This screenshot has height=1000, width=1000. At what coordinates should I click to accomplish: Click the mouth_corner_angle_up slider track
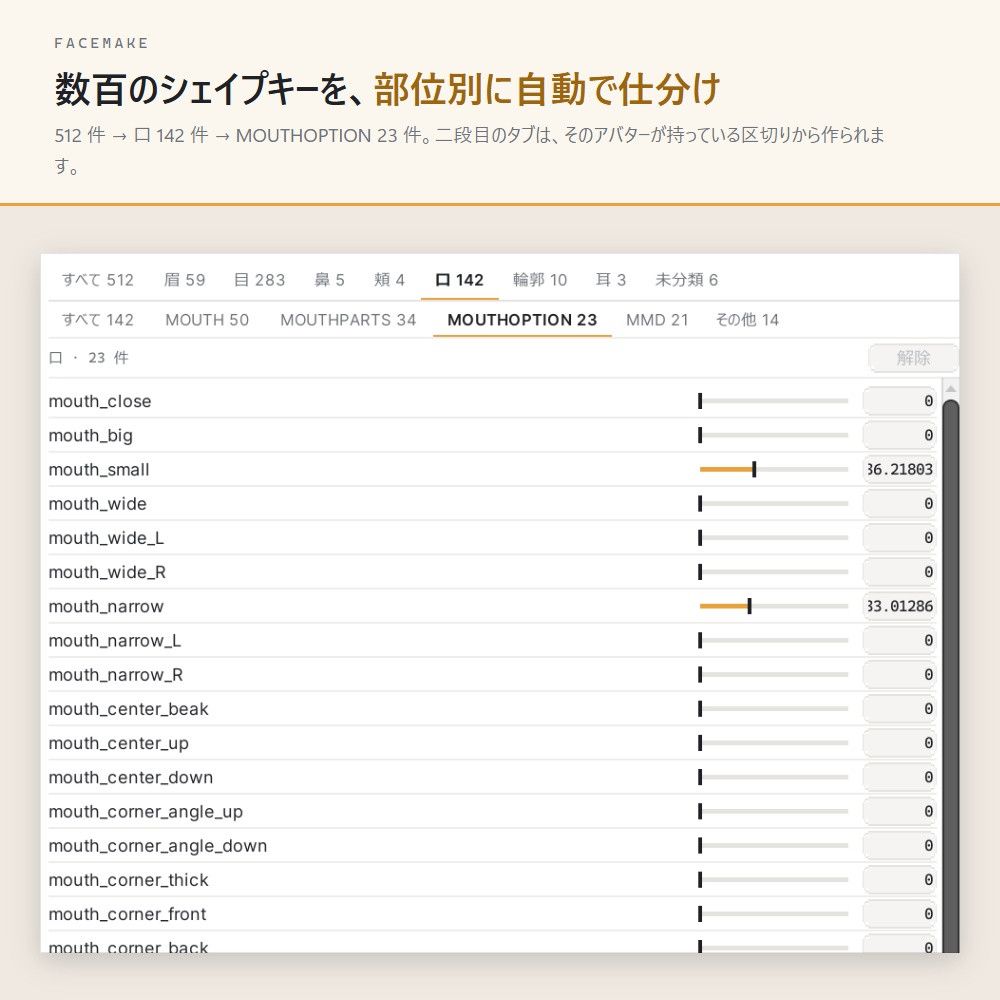pos(774,811)
